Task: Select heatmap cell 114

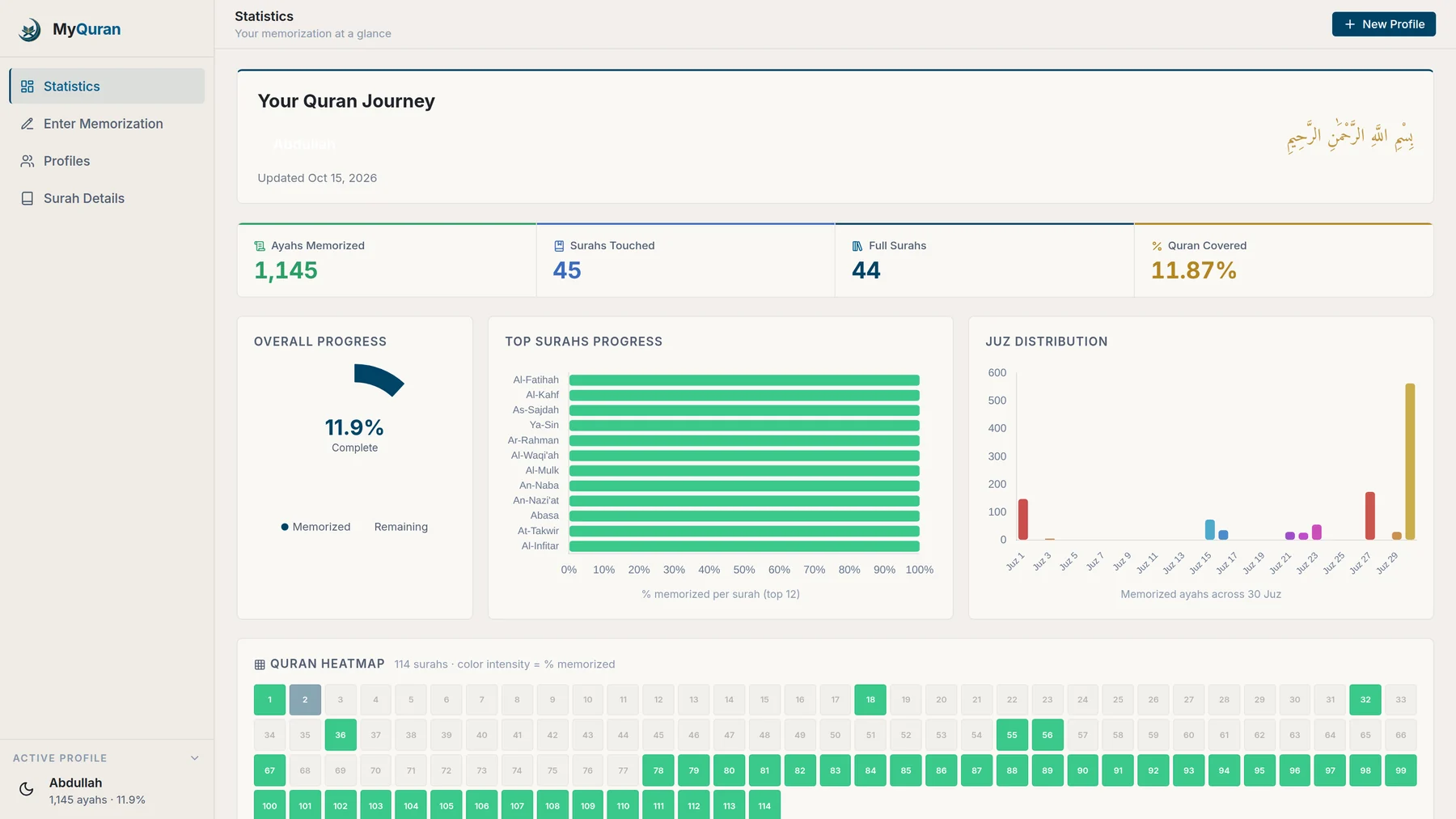Action: pyautogui.click(x=764, y=805)
